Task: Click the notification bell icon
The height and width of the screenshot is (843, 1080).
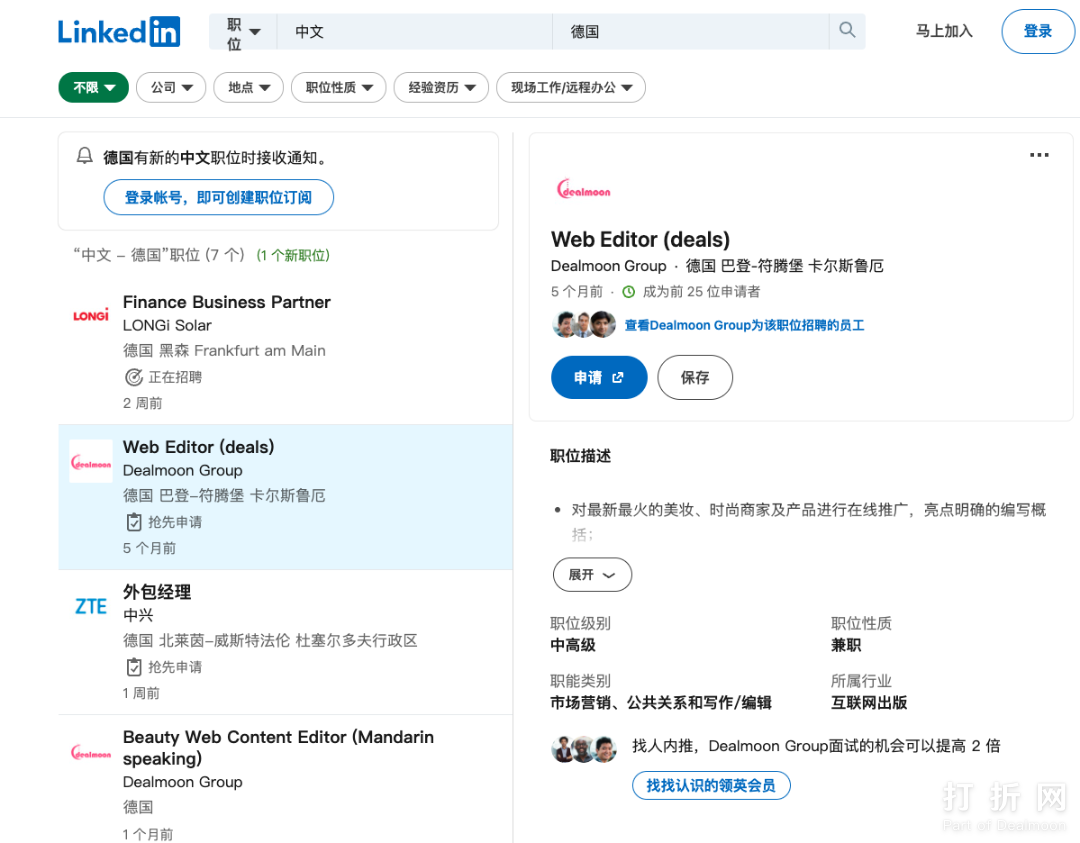Action: click(85, 157)
